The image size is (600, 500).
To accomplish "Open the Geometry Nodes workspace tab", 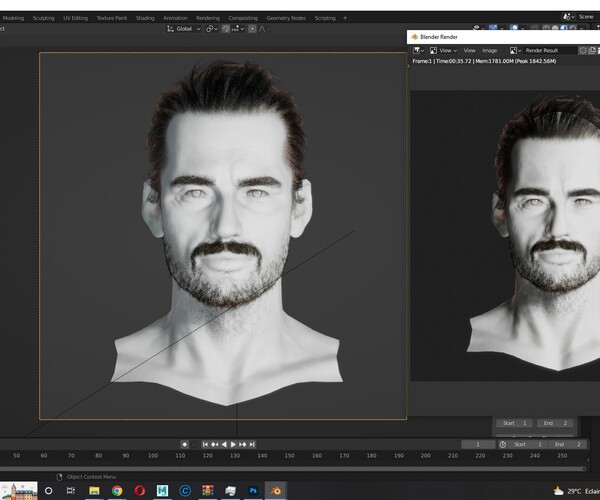I will pyautogui.click(x=286, y=18).
